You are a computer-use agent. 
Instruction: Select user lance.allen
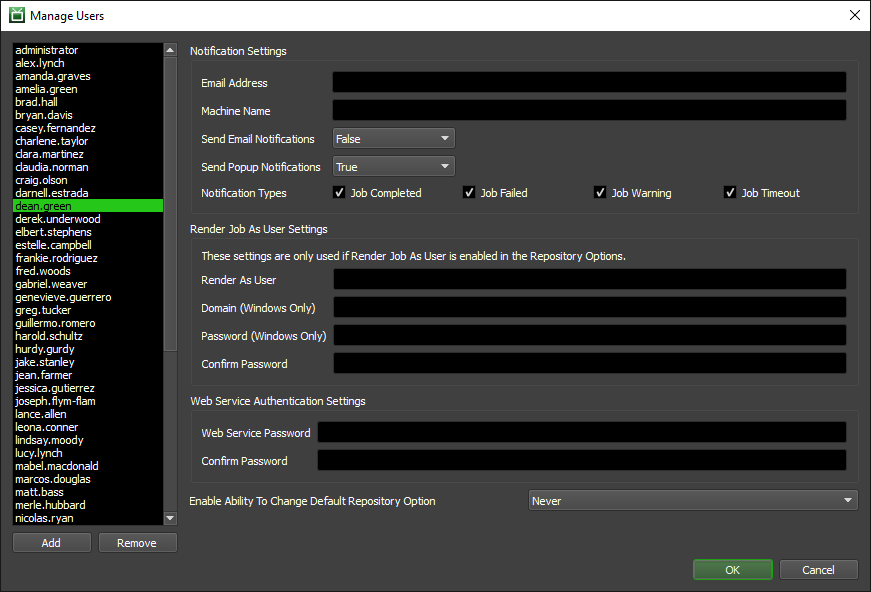[x=88, y=414]
